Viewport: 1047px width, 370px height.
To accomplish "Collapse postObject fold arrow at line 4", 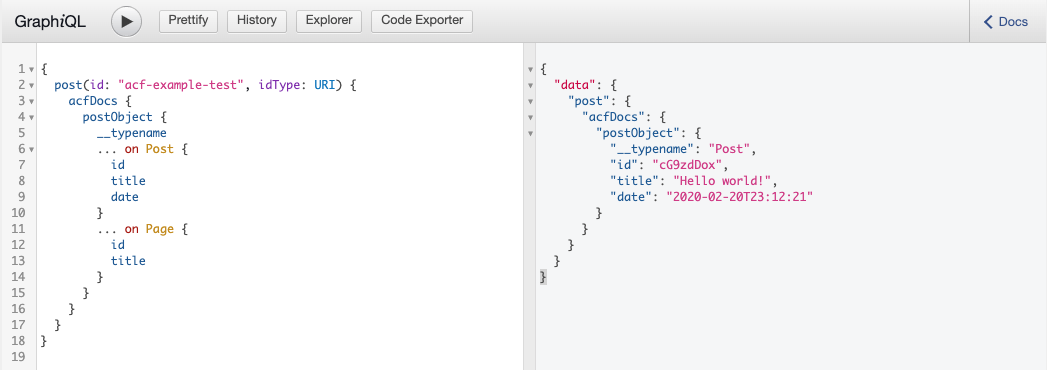I will [31, 118].
